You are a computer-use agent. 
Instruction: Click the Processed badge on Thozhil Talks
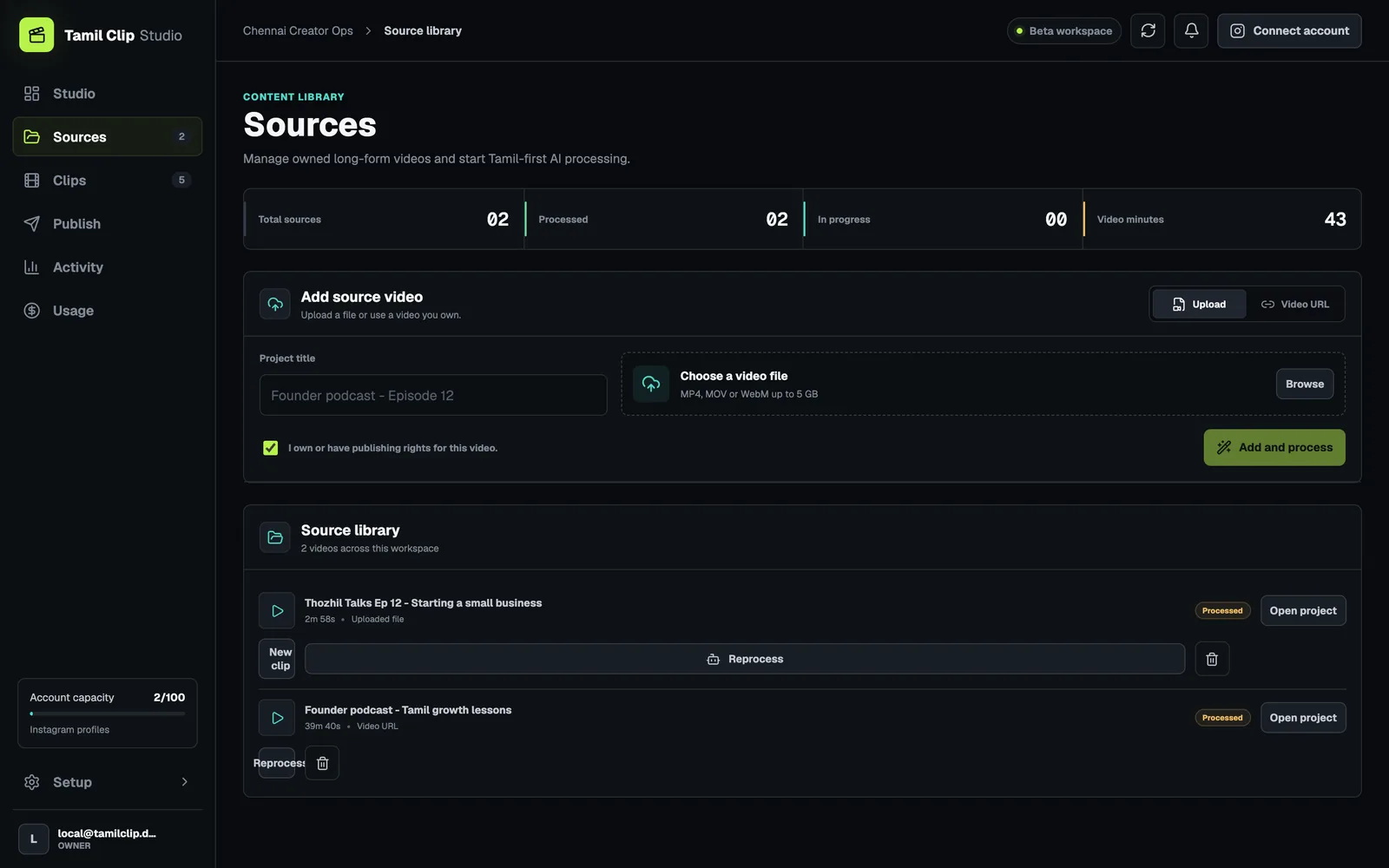[x=1222, y=610]
